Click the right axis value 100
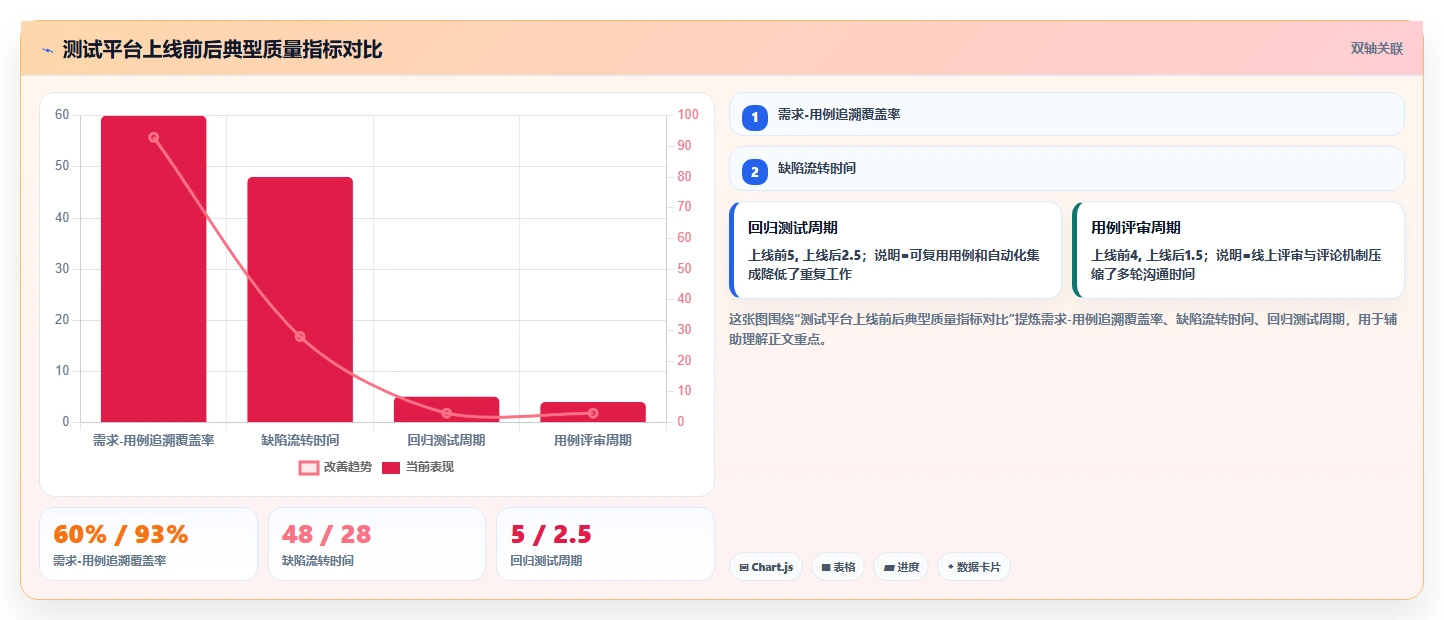The image size is (1444, 620). click(x=688, y=115)
